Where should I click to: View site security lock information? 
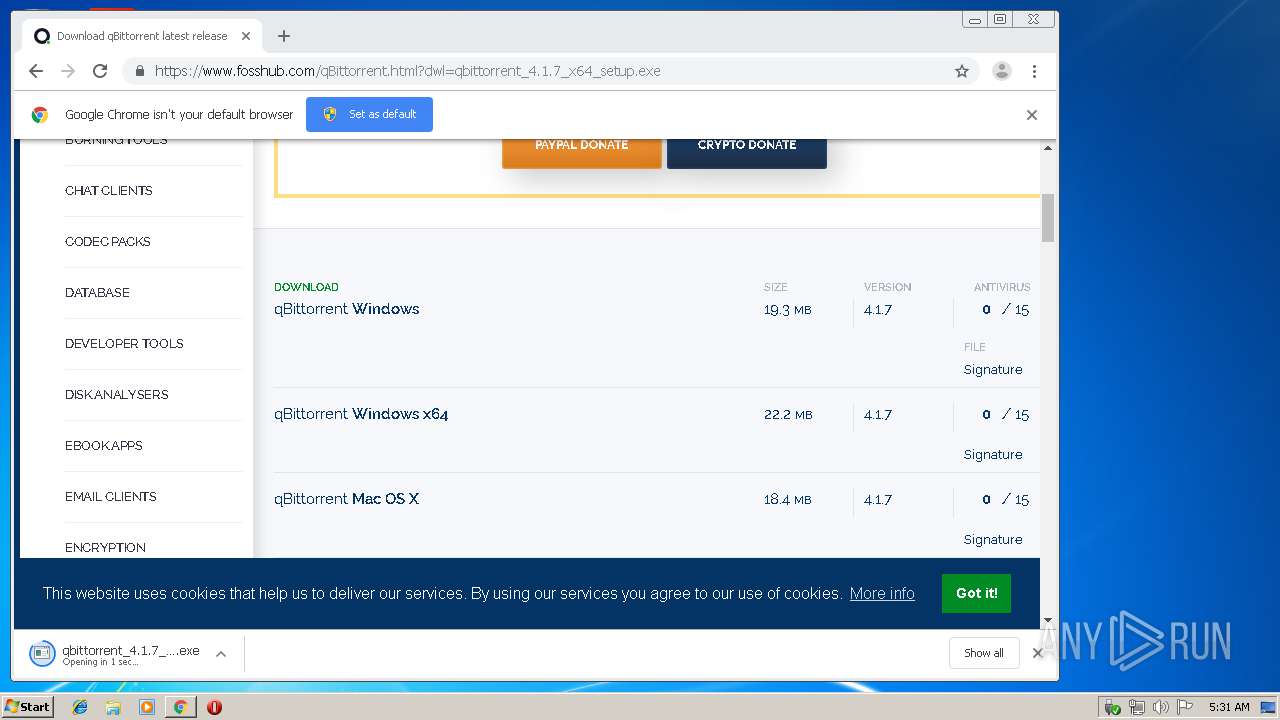[139, 71]
